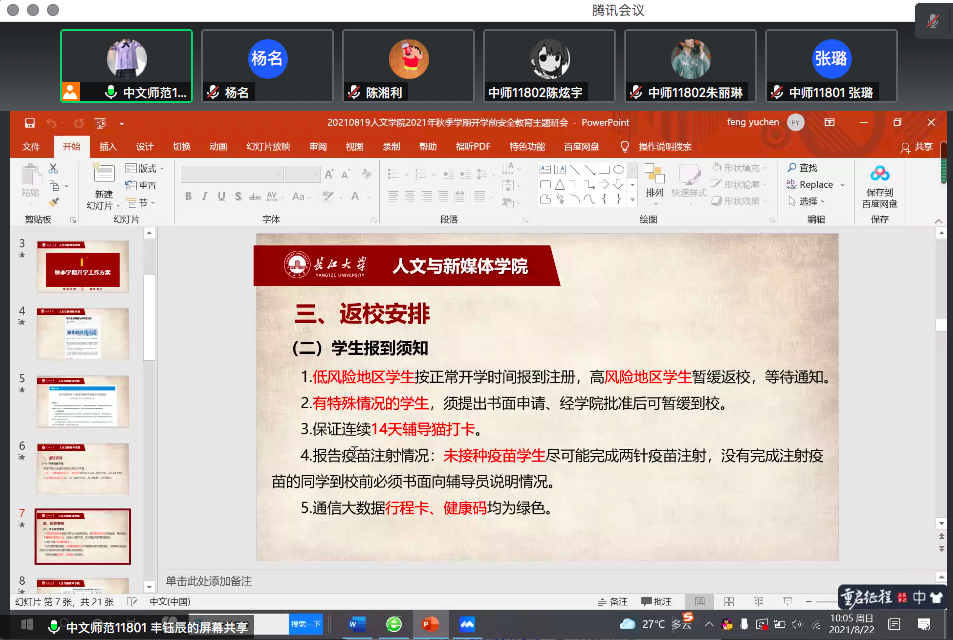Select slide 5 thumbnail in slide panel
This screenshot has height=640, width=953.
(x=83, y=400)
